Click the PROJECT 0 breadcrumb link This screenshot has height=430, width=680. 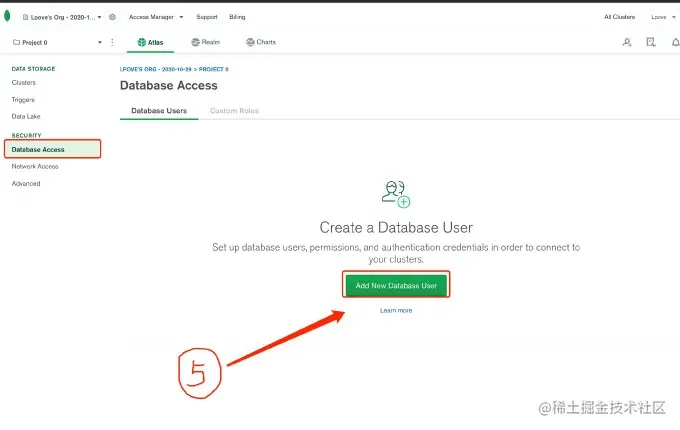point(213,69)
